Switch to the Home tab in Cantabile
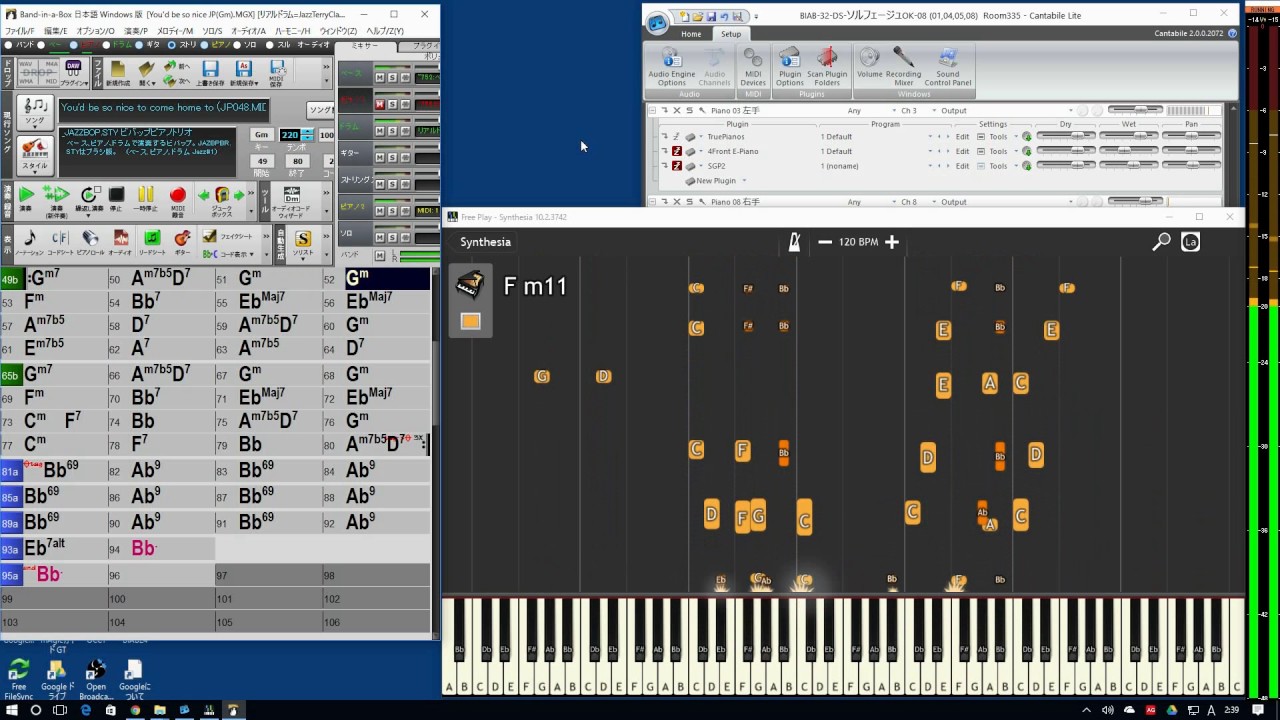 tap(691, 34)
